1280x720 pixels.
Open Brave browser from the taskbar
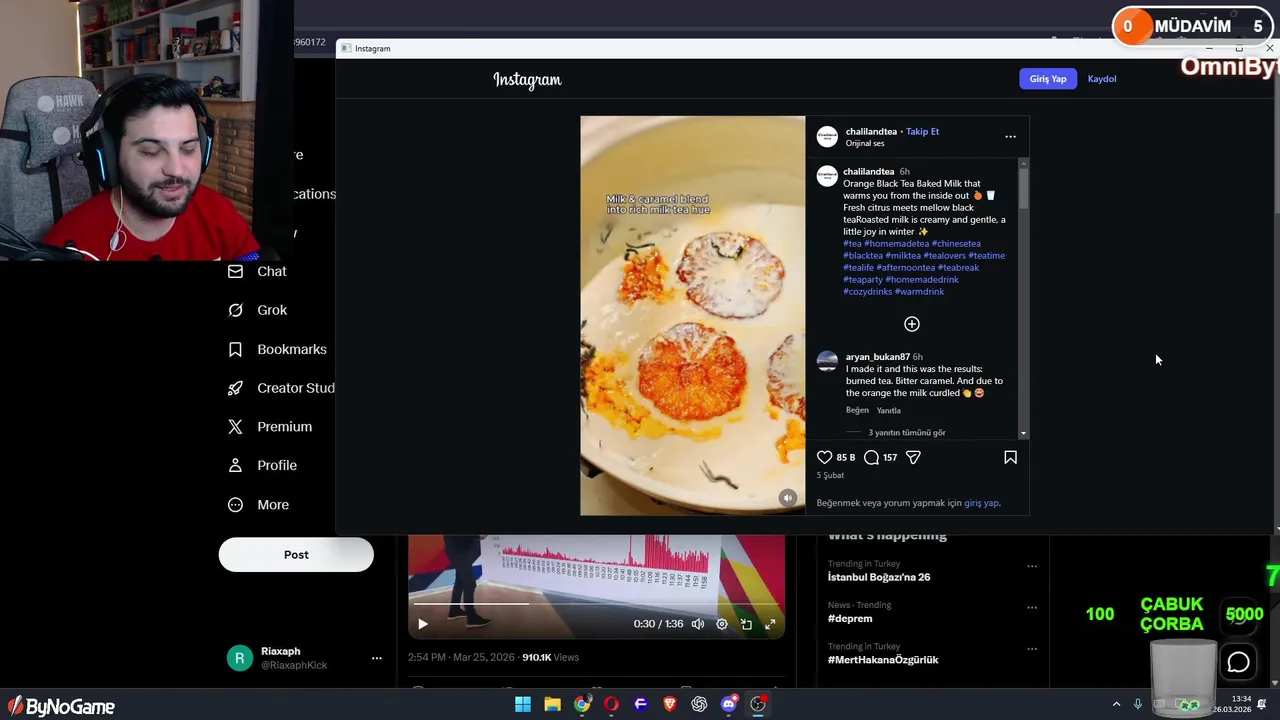(x=670, y=705)
